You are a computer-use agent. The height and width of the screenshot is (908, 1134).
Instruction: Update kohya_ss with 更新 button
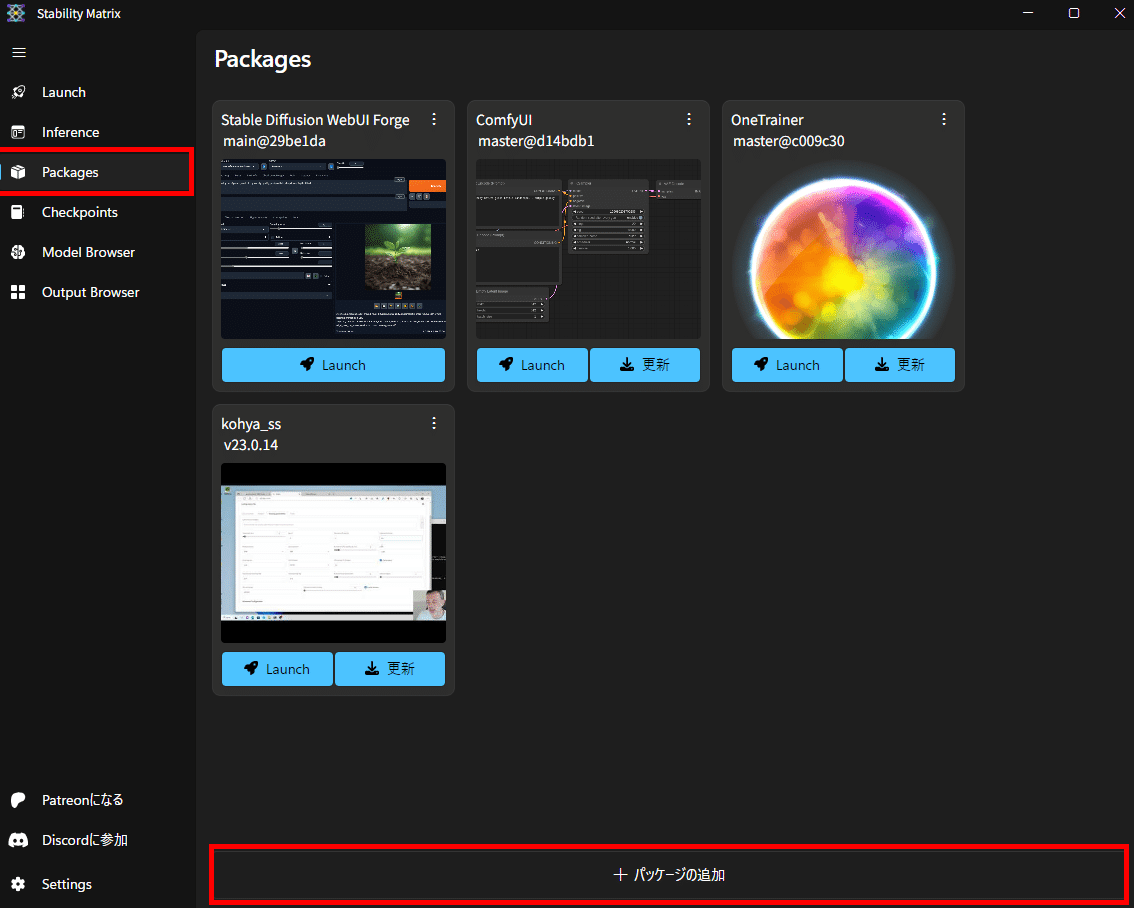390,669
